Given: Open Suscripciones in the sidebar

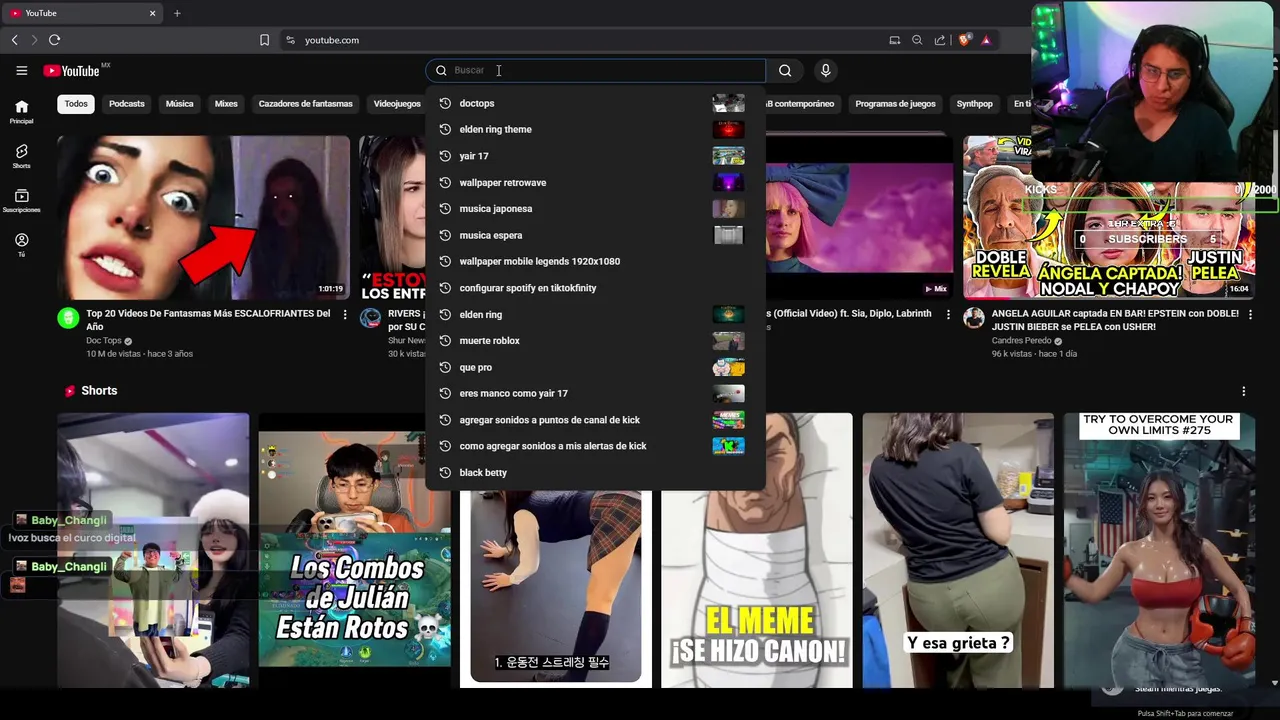Looking at the screenshot, I should (x=21, y=201).
